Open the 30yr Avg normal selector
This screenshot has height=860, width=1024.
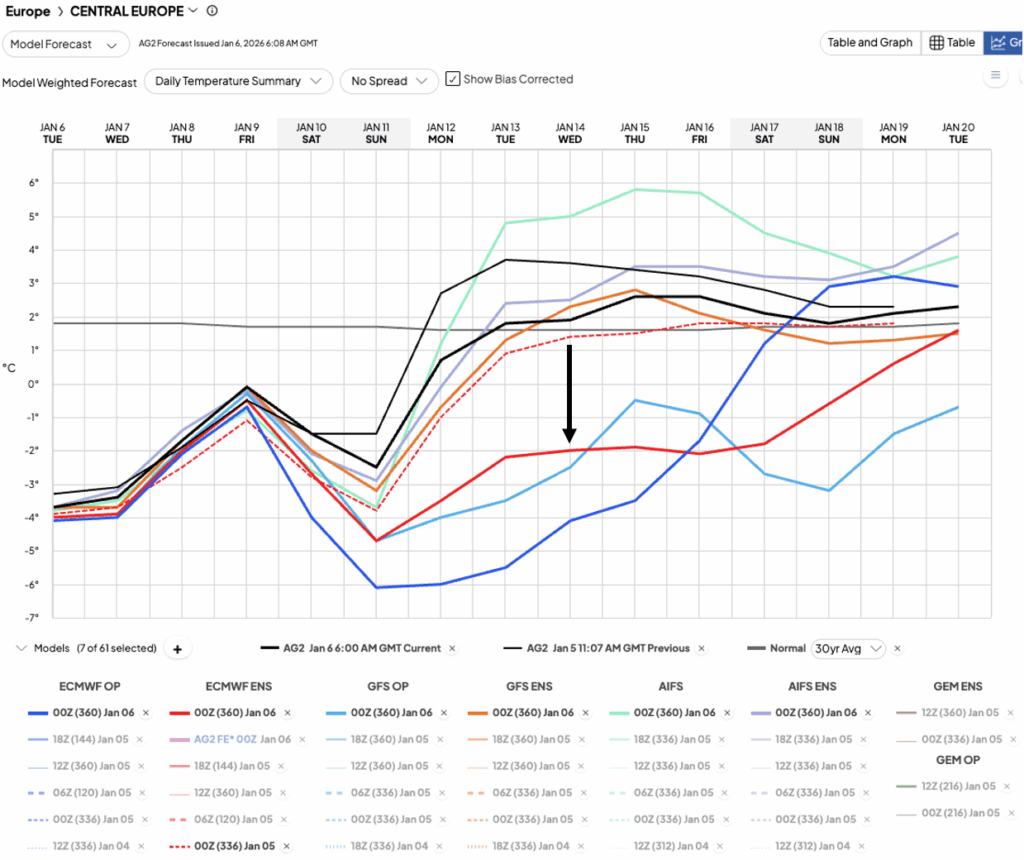(848, 649)
